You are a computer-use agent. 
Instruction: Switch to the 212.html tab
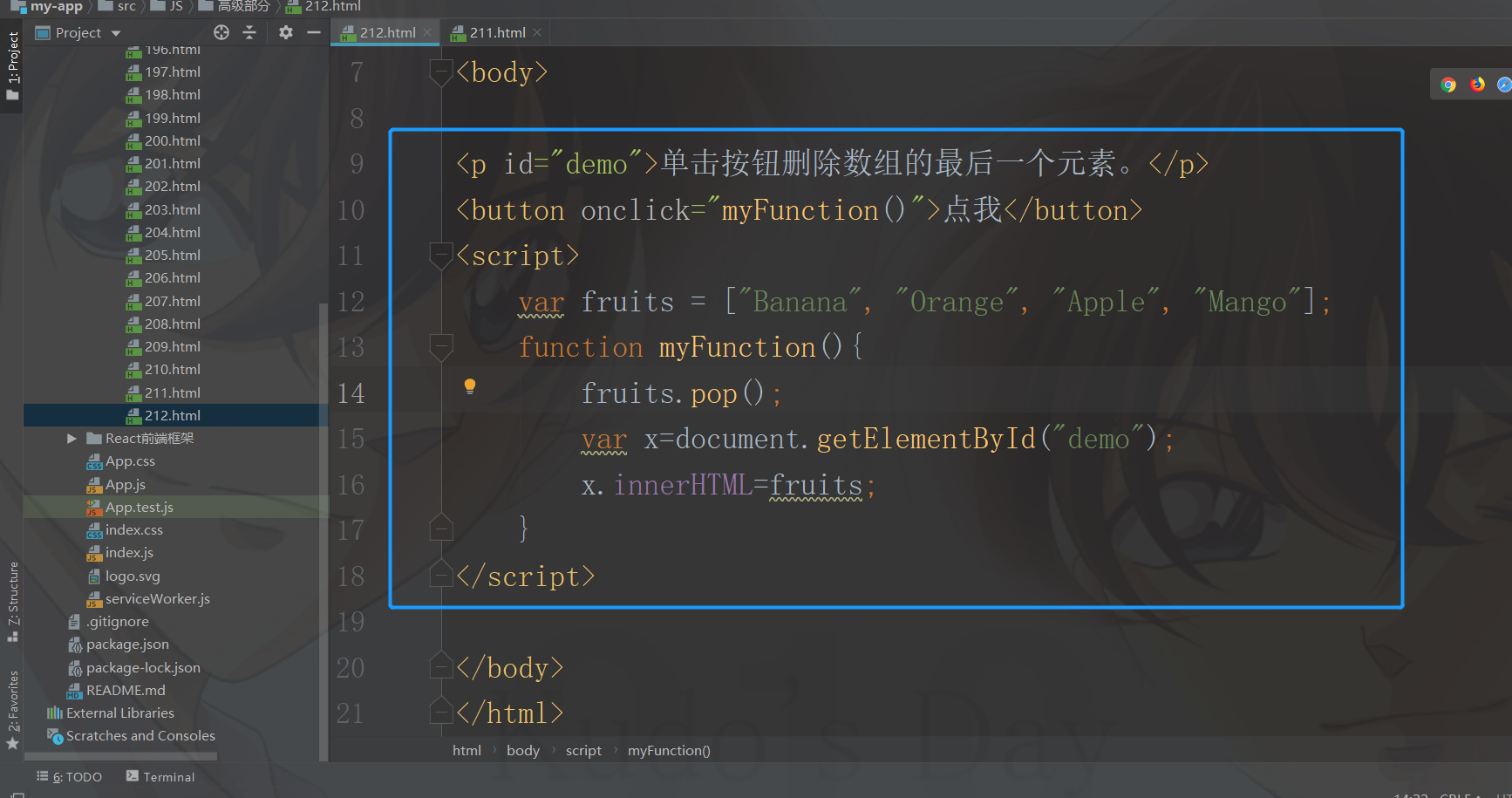point(386,32)
